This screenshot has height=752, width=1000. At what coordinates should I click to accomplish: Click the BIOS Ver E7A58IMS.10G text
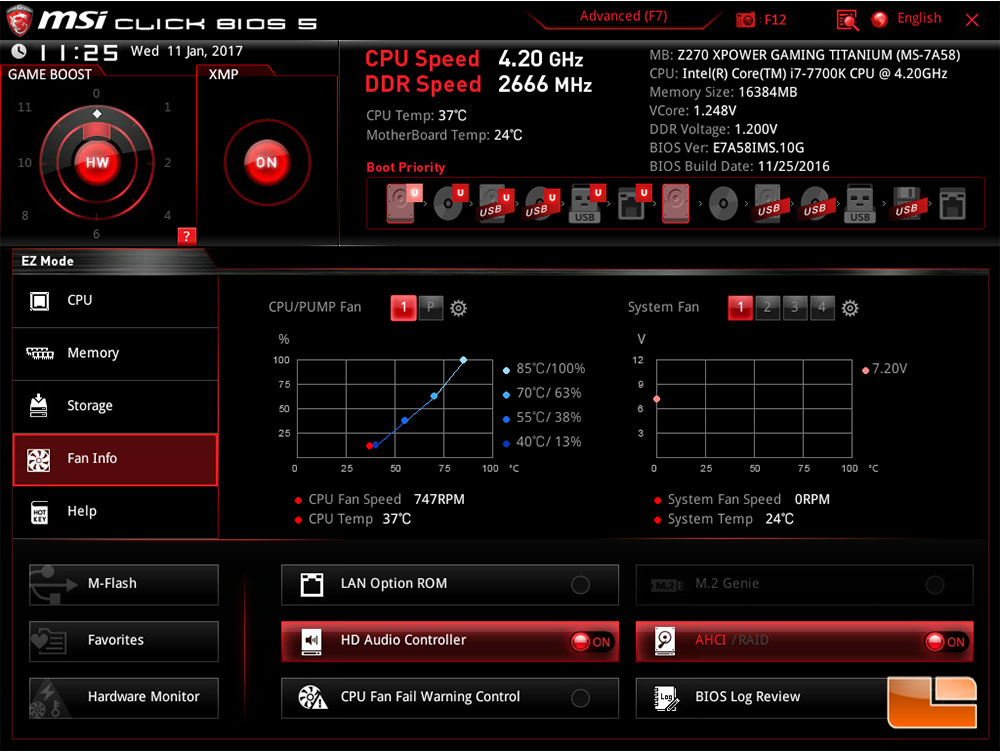pyautogui.click(x=726, y=148)
